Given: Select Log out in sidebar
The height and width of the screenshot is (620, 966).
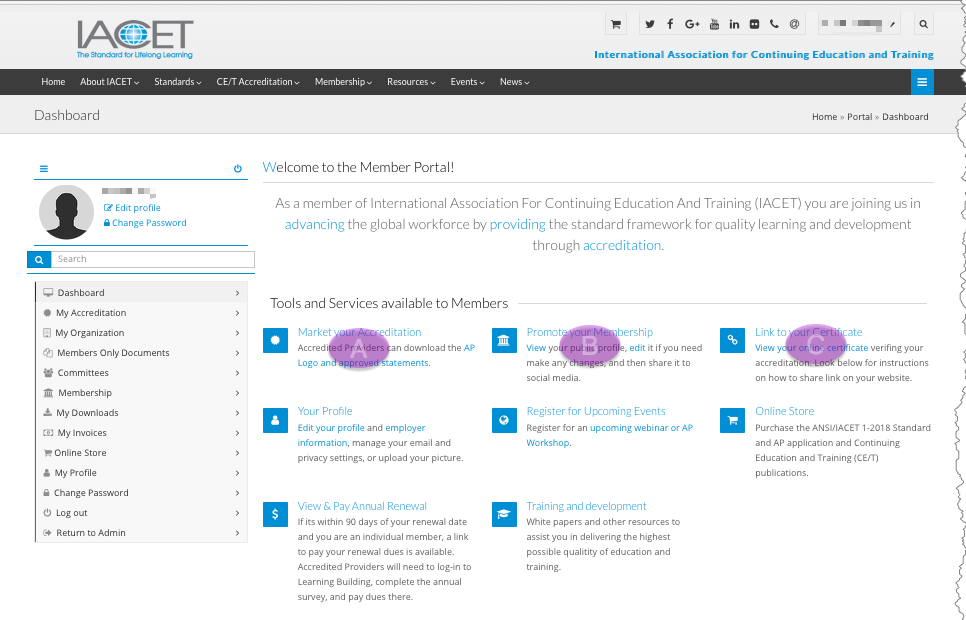Looking at the screenshot, I should [x=142, y=513].
